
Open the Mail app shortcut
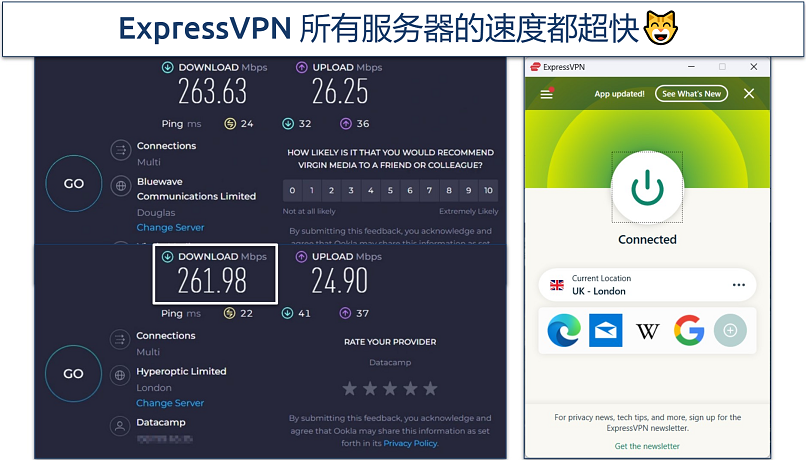[x=606, y=330]
